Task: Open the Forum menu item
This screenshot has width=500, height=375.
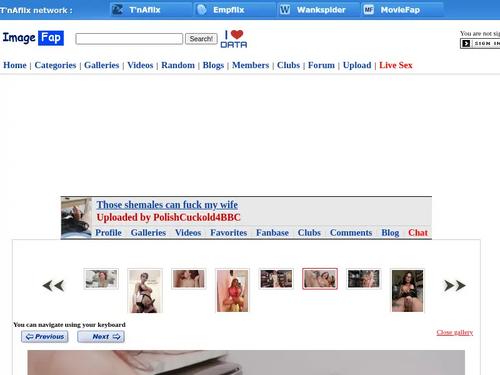Action: [321, 65]
